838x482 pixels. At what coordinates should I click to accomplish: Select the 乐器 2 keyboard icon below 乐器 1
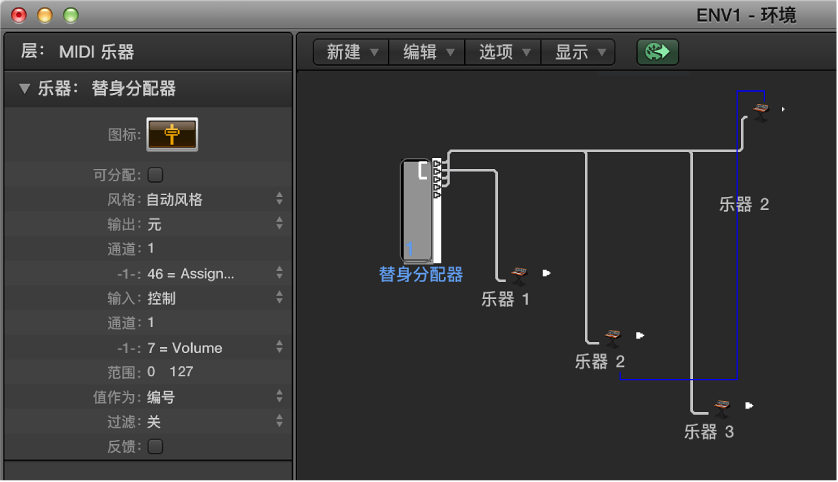(612, 338)
